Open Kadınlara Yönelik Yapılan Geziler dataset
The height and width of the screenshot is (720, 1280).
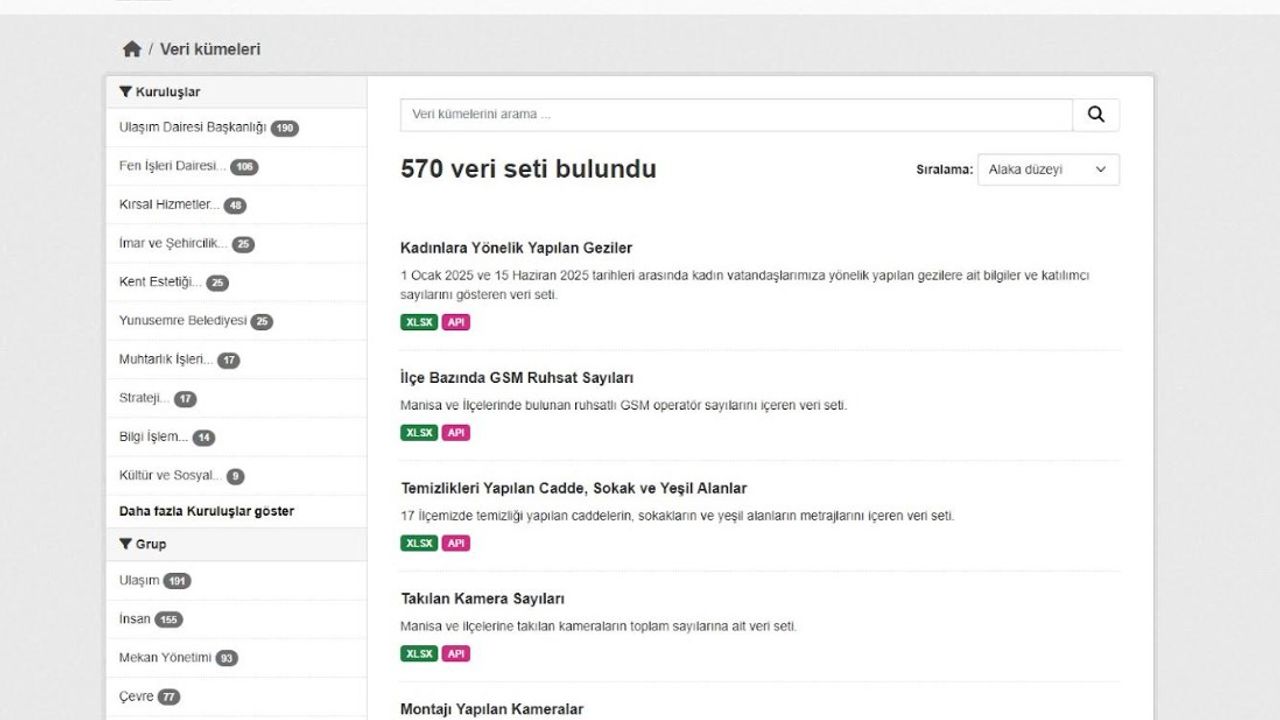(x=516, y=248)
